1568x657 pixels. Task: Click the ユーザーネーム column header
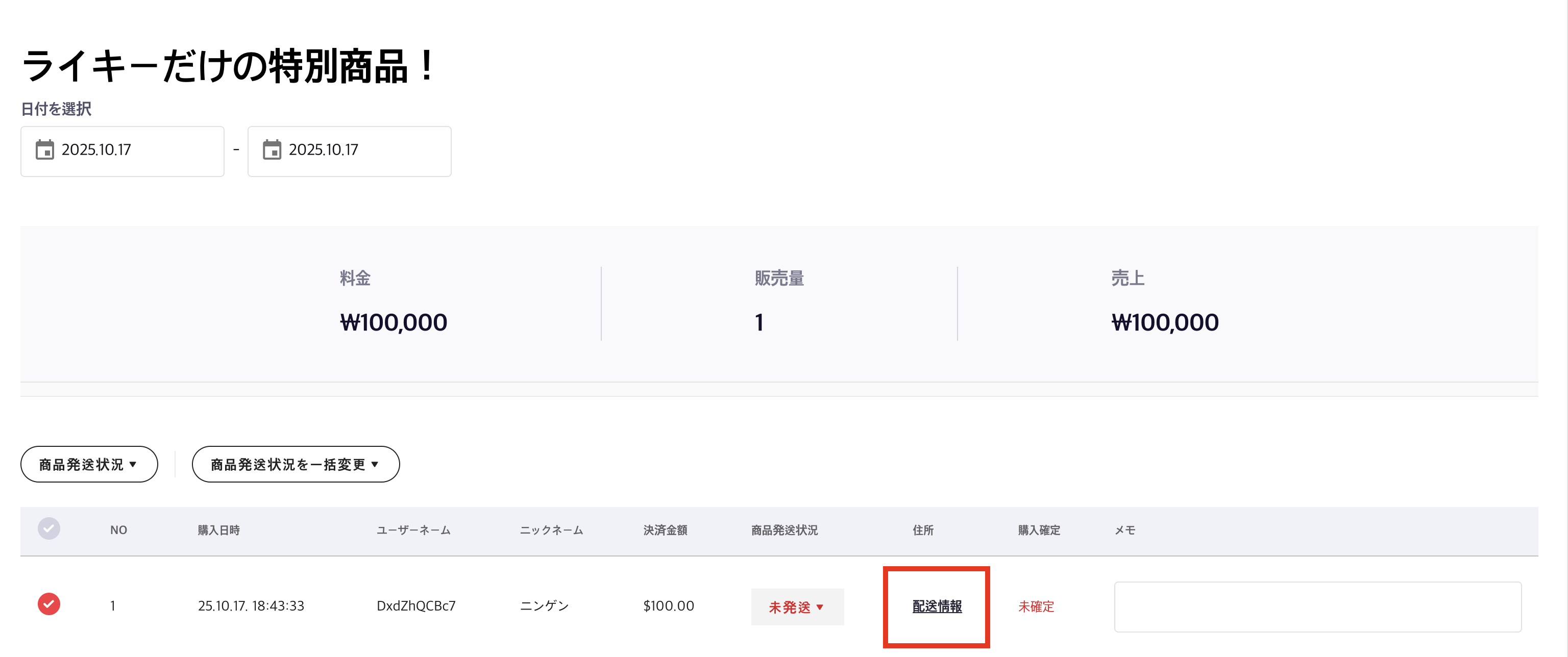(413, 530)
